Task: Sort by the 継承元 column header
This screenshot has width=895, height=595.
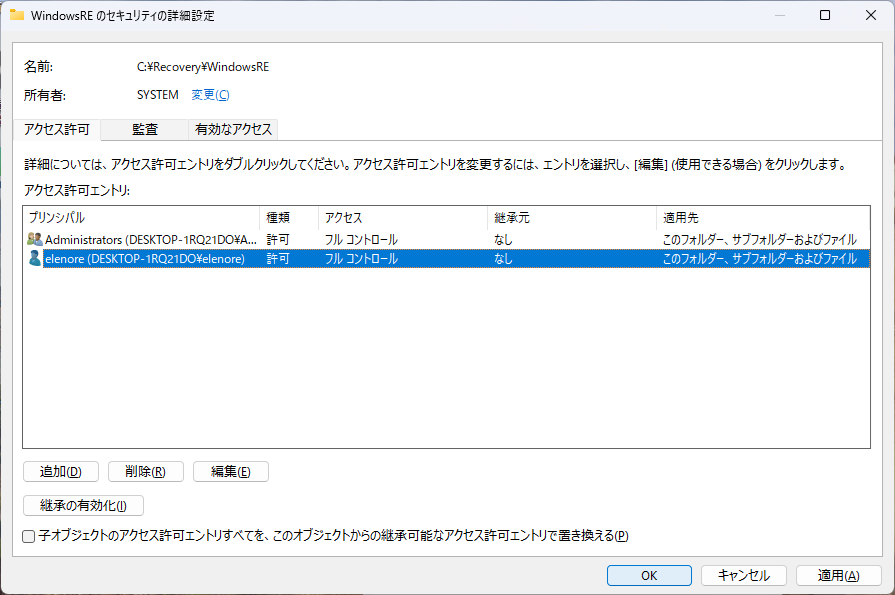Action: tap(570, 217)
